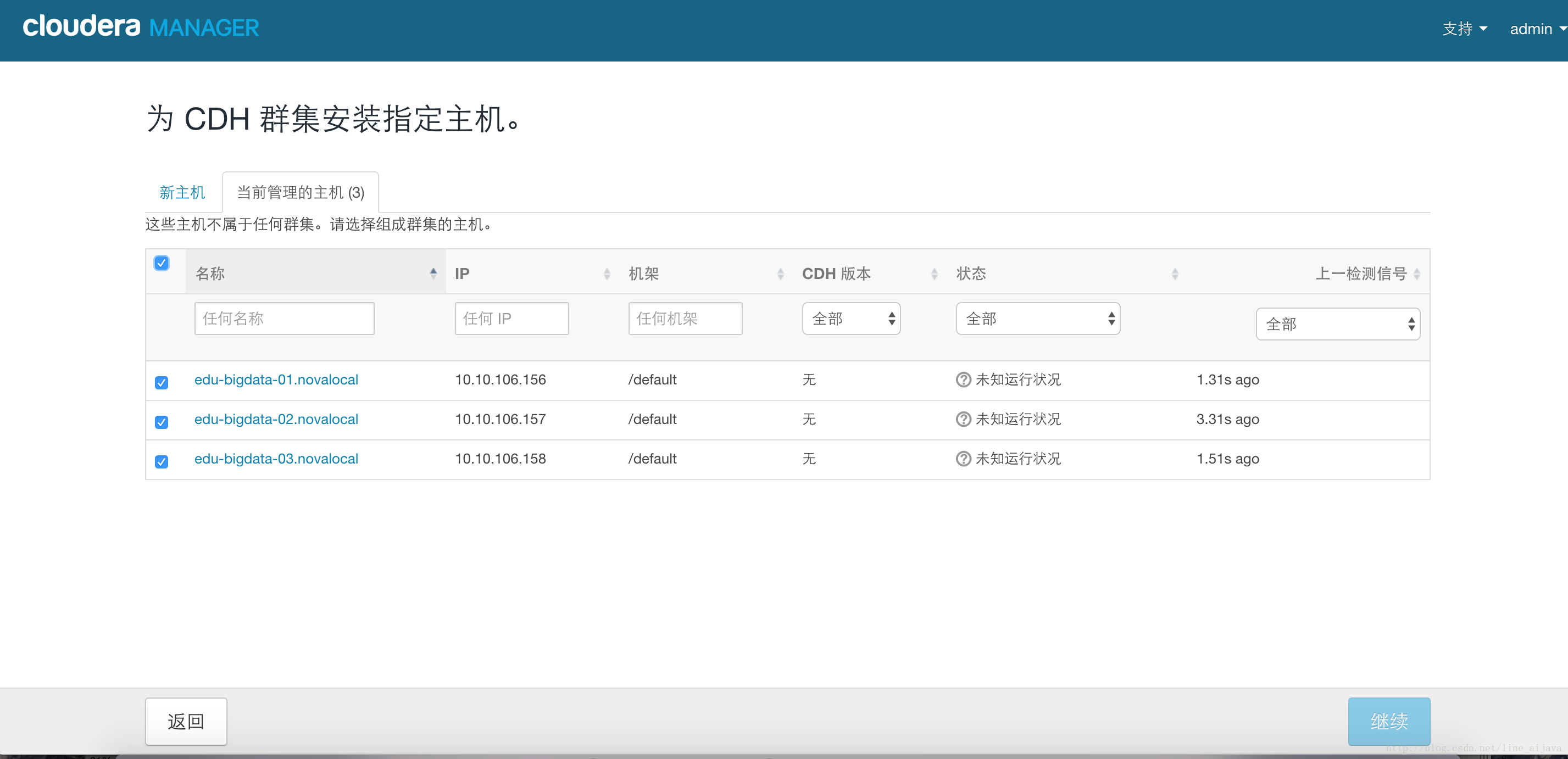Open edu-bigdata-02.novalocal host link
This screenshot has width=1568, height=759.
[x=276, y=420]
